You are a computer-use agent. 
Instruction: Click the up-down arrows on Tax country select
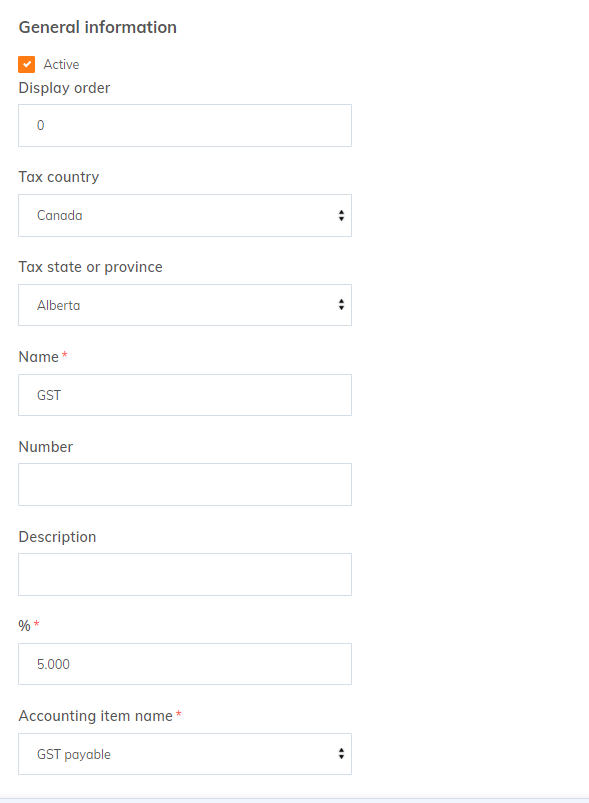tap(341, 216)
